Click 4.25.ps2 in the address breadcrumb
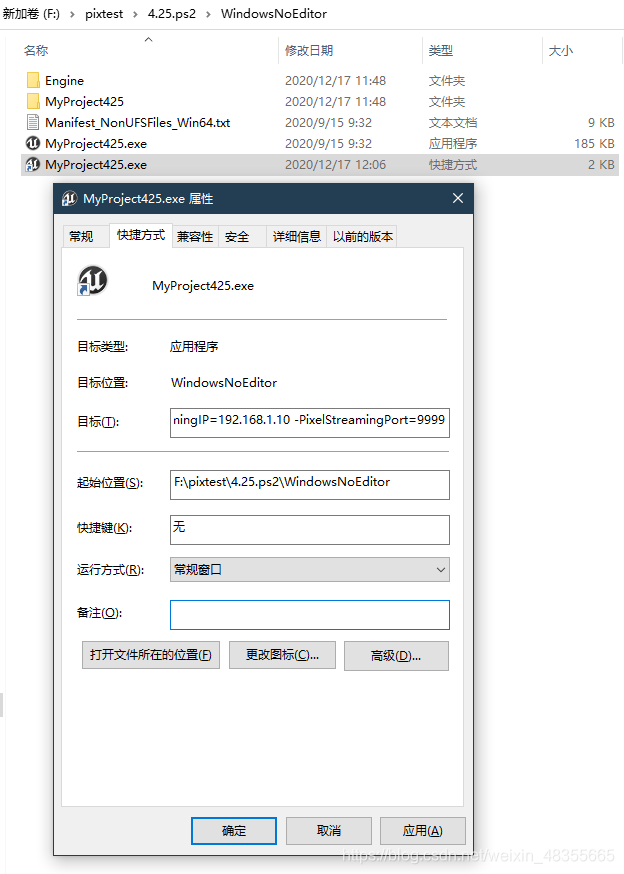The image size is (624, 874). point(172,14)
